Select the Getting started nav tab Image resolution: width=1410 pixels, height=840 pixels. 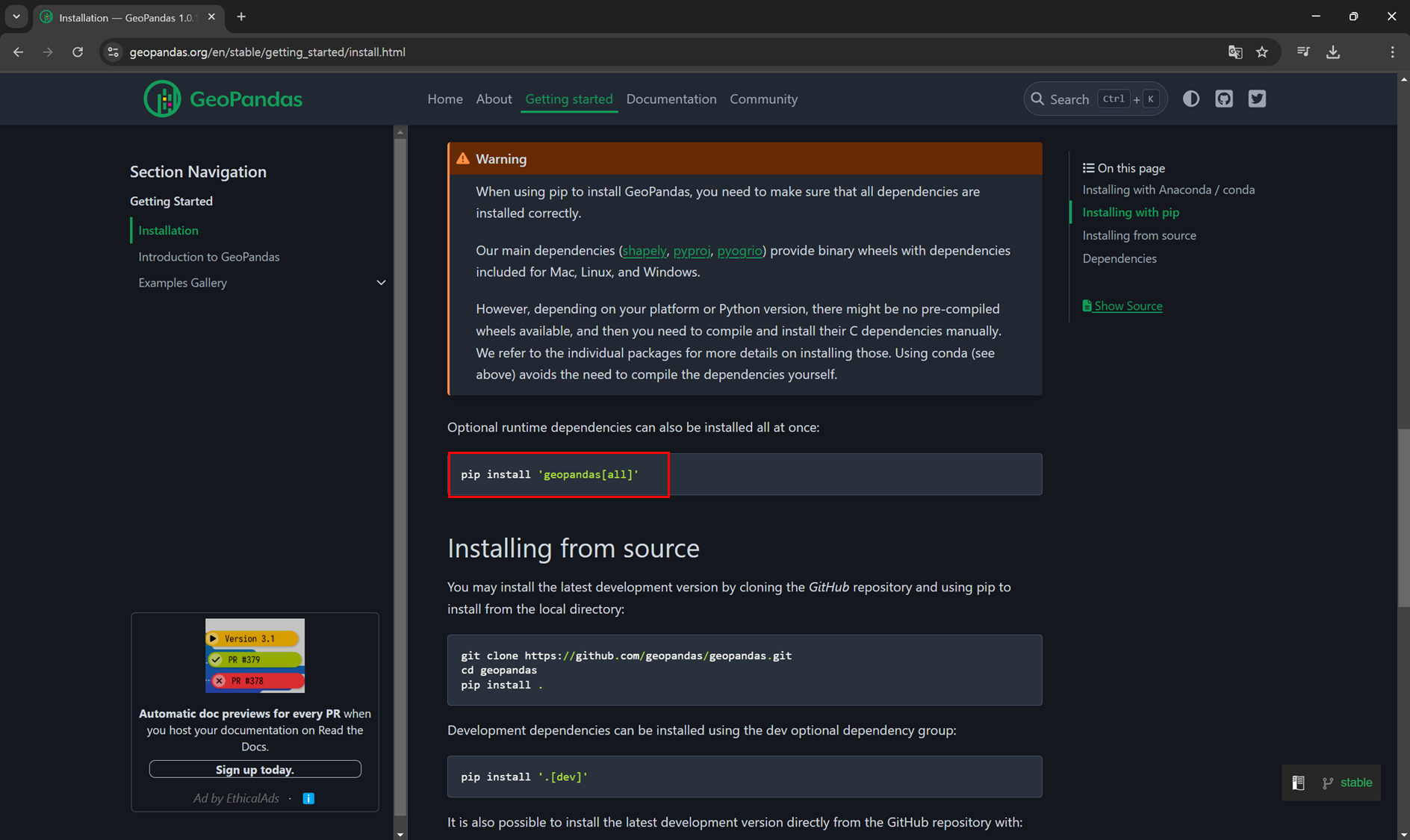(569, 99)
